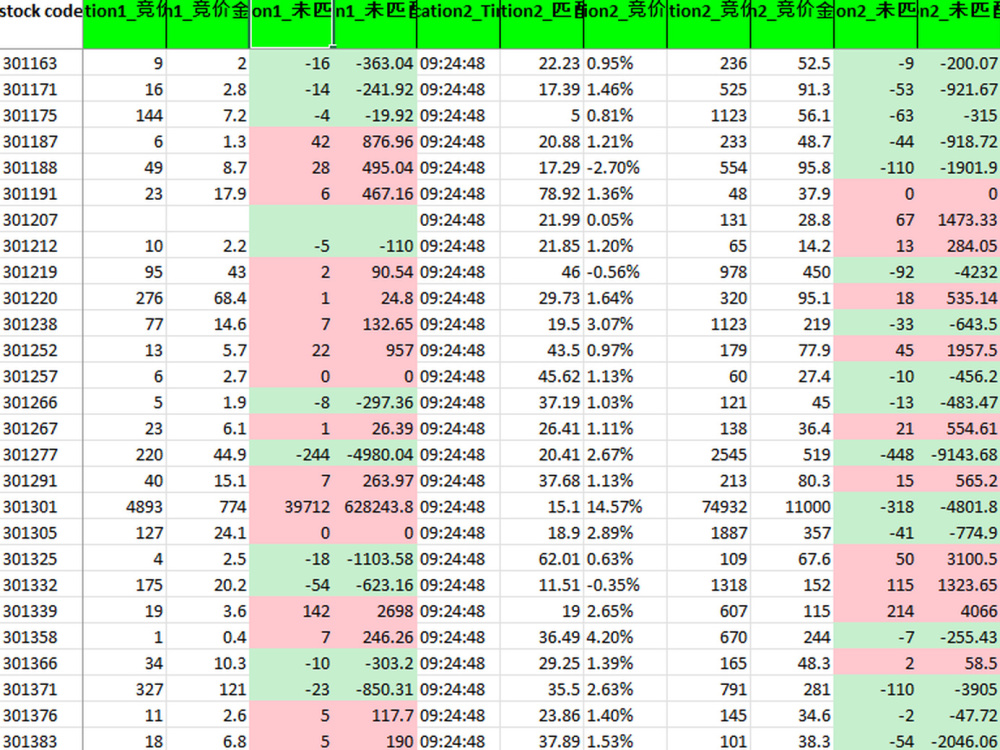Click the green cell -921.67
This screenshot has height=750, width=1000.
[959, 89]
